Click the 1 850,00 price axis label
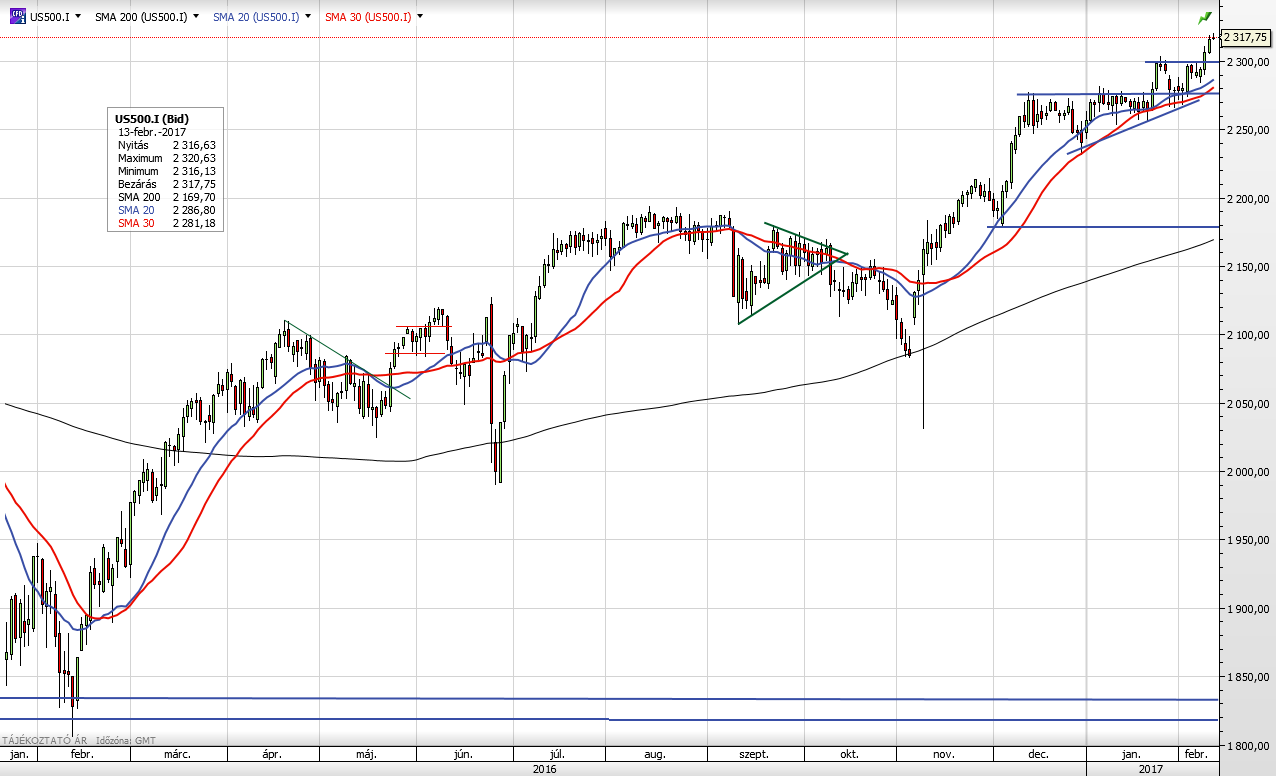The image size is (1276, 776). [x=1249, y=677]
